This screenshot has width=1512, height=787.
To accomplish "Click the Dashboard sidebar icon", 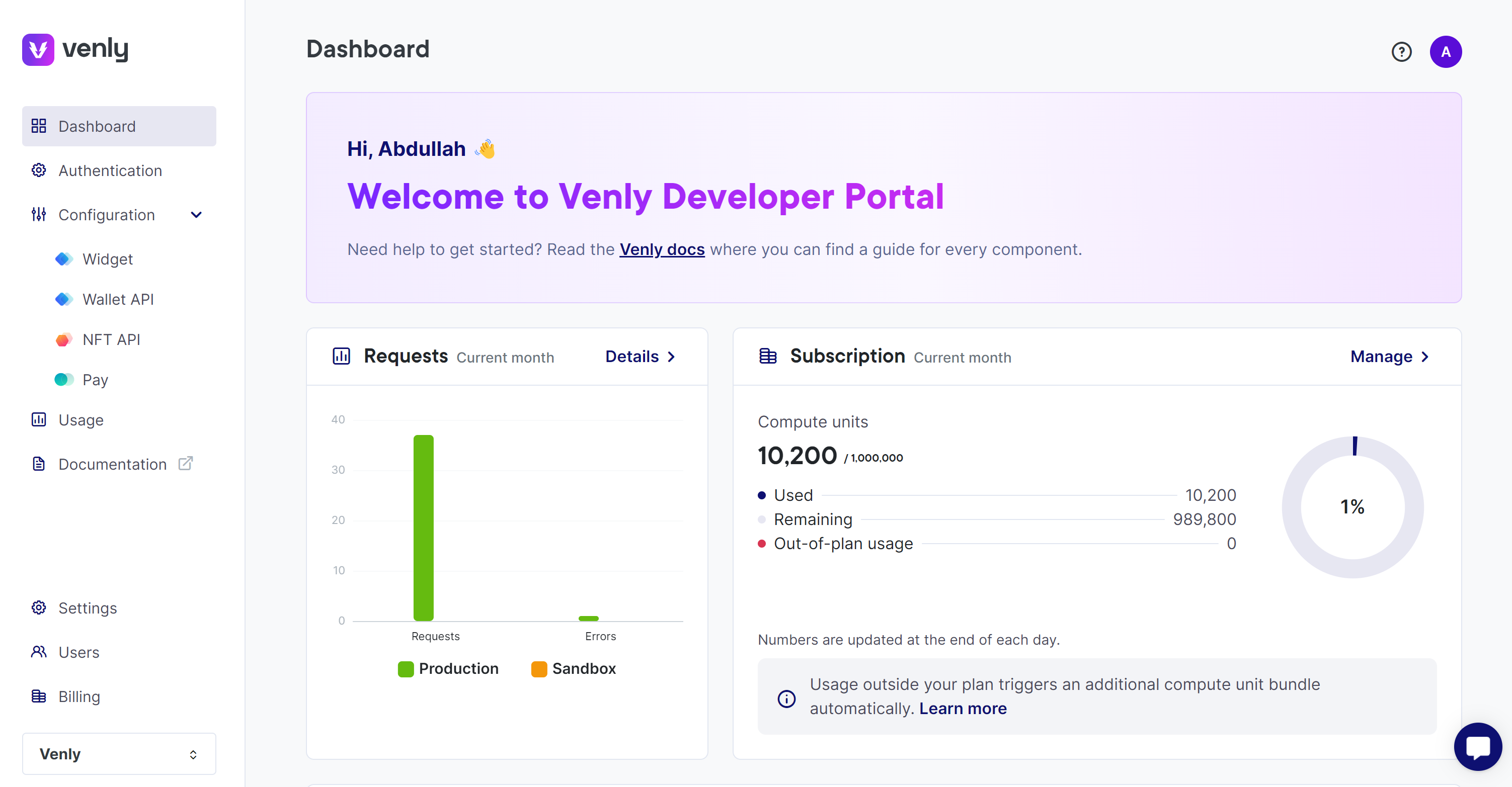I will pyautogui.click(x=38, y=126).
